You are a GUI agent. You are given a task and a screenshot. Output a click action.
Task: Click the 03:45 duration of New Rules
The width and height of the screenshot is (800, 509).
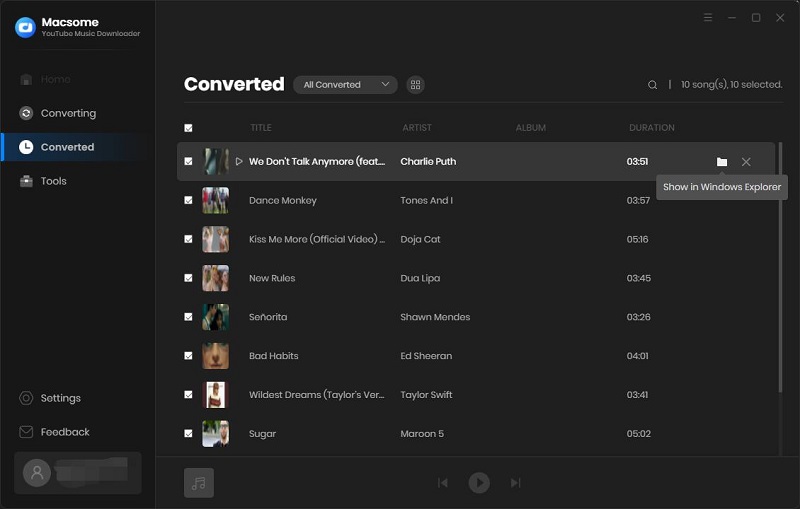(x=639, y=278)
